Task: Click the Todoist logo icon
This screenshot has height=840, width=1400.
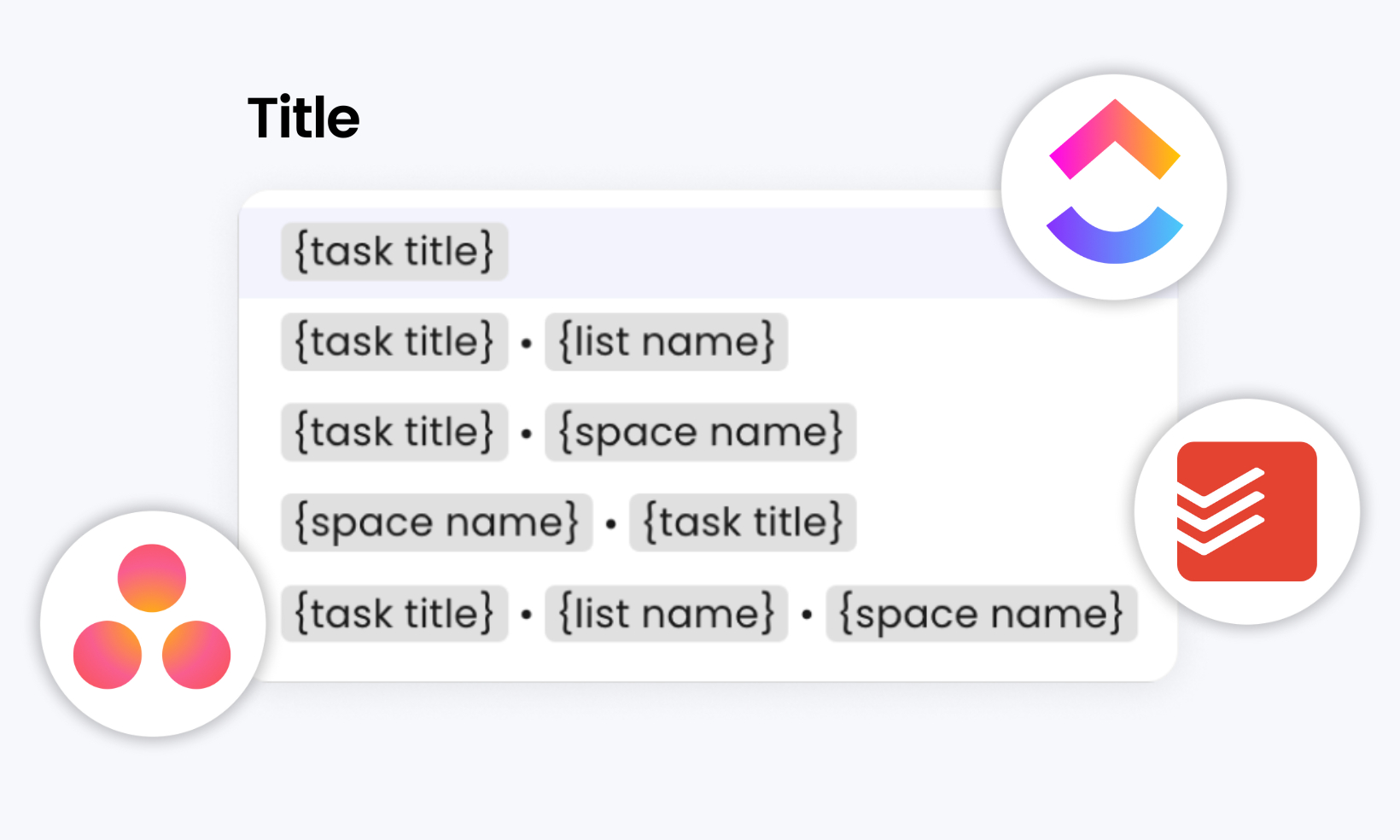Action: pyautogui.click(x=1247, y=511)
